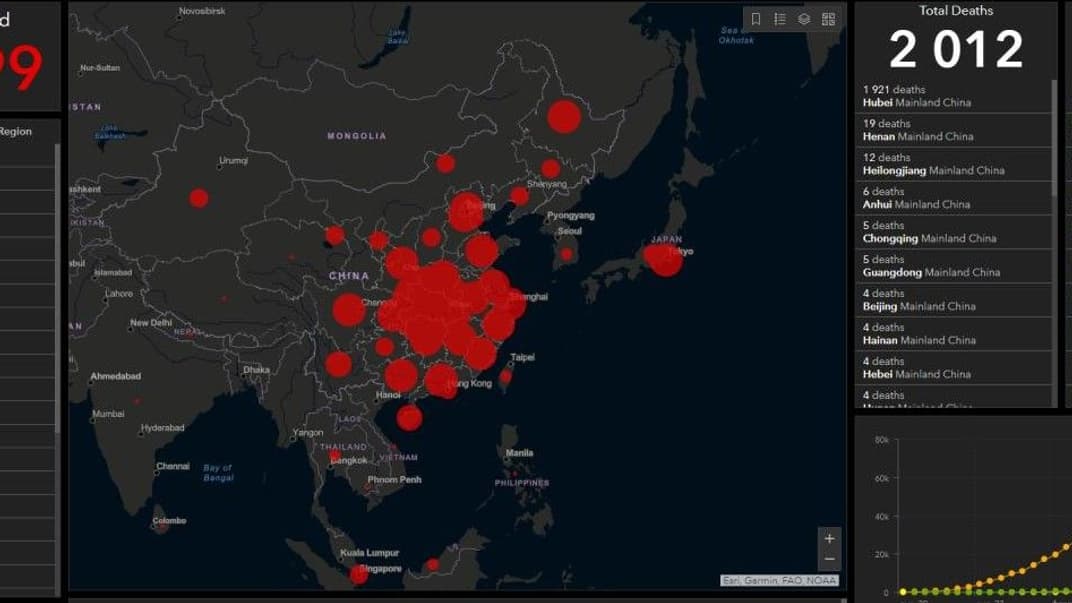Image resolution: width=1072 pixels, height=603 pixels.
Task: Click the last orange point on the chart
Action: pos(1066,546)
